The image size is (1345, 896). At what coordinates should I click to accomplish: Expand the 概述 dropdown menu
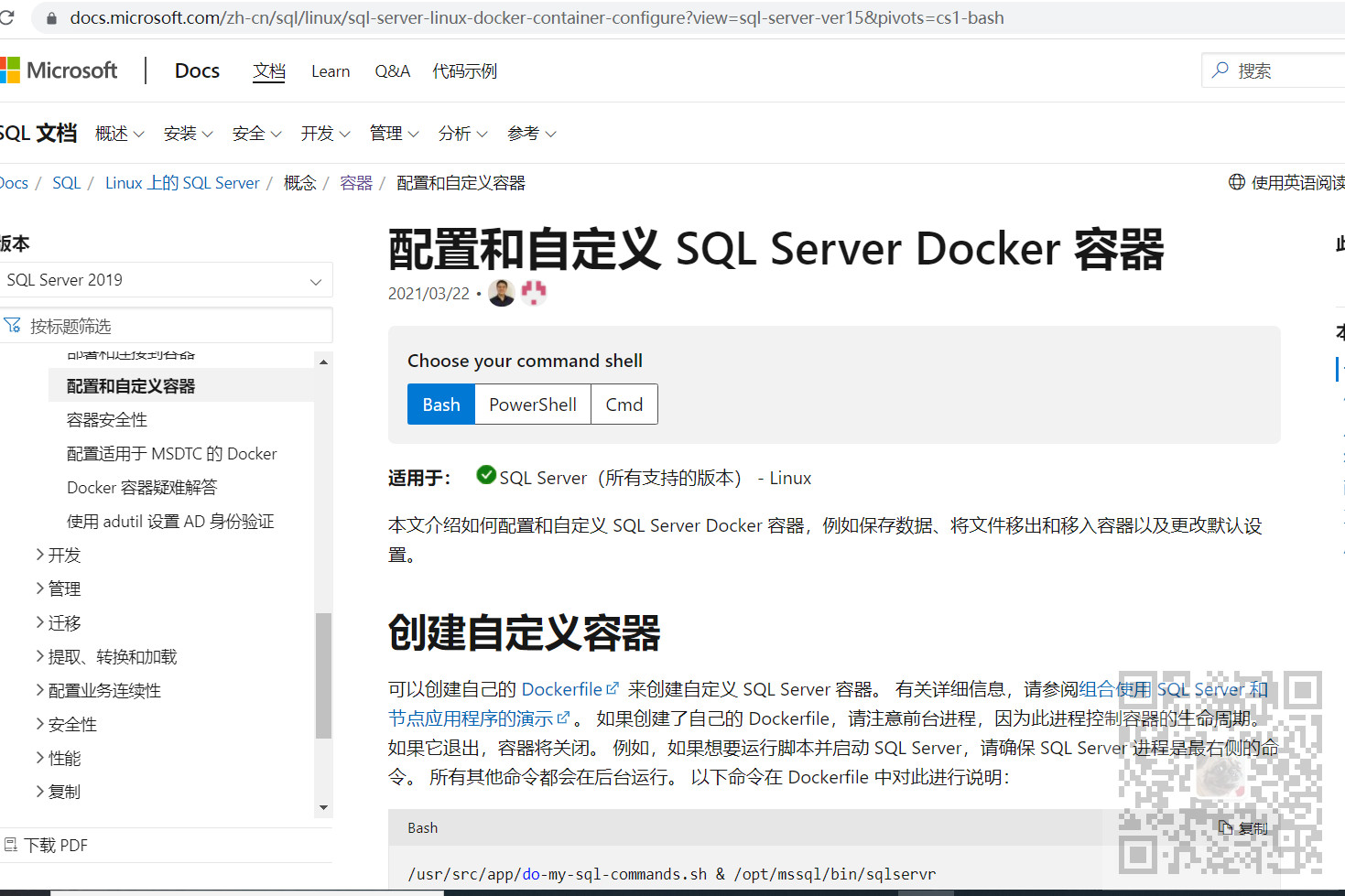pyautogui.click(x=120, y=134)
